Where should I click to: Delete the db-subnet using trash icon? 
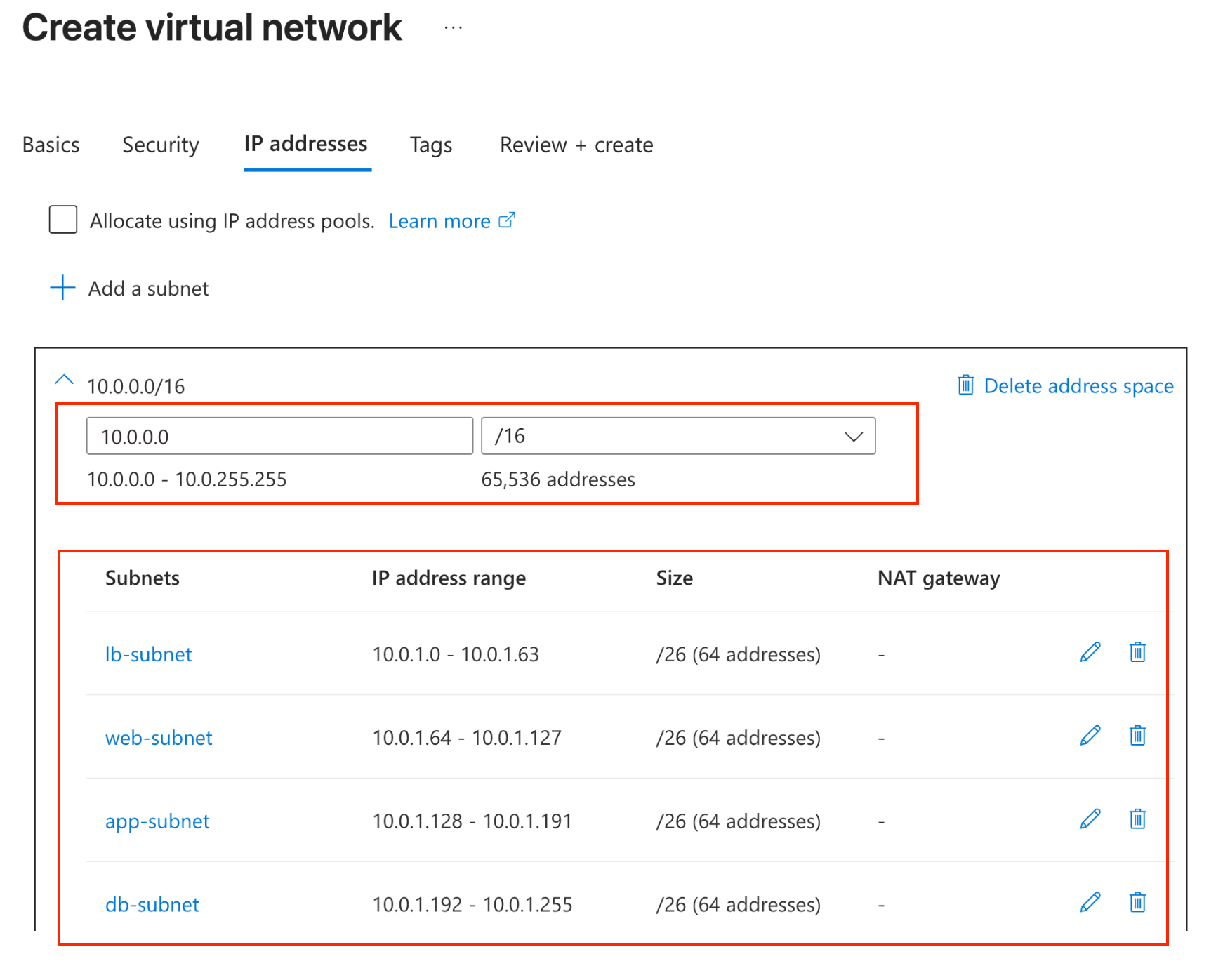point(1137,902)
